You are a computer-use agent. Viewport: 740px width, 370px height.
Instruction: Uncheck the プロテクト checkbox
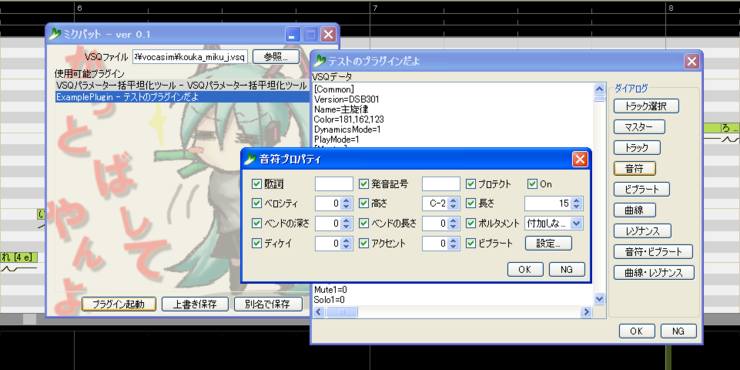471,184
